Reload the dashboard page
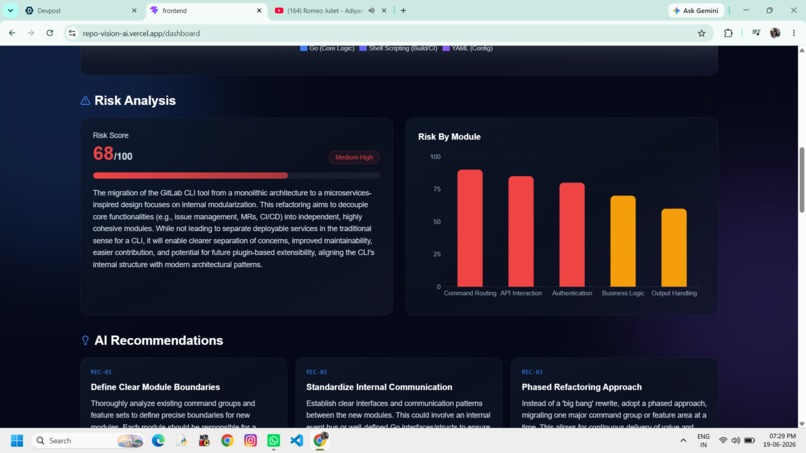The height and width of the screenshot is (453, 806). point(49,33)
